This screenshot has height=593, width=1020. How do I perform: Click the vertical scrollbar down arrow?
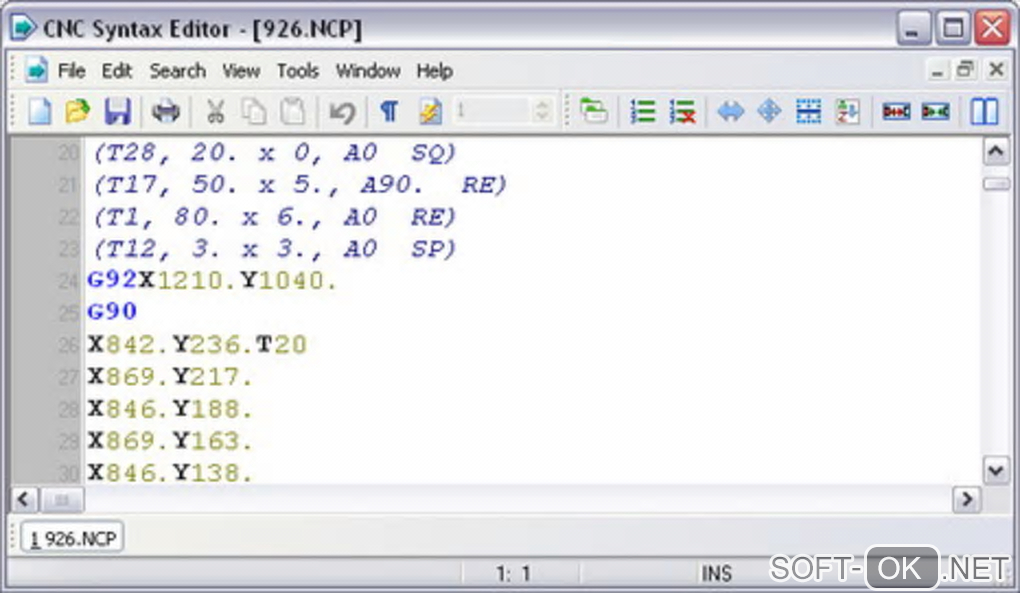[x=995, y=469]
